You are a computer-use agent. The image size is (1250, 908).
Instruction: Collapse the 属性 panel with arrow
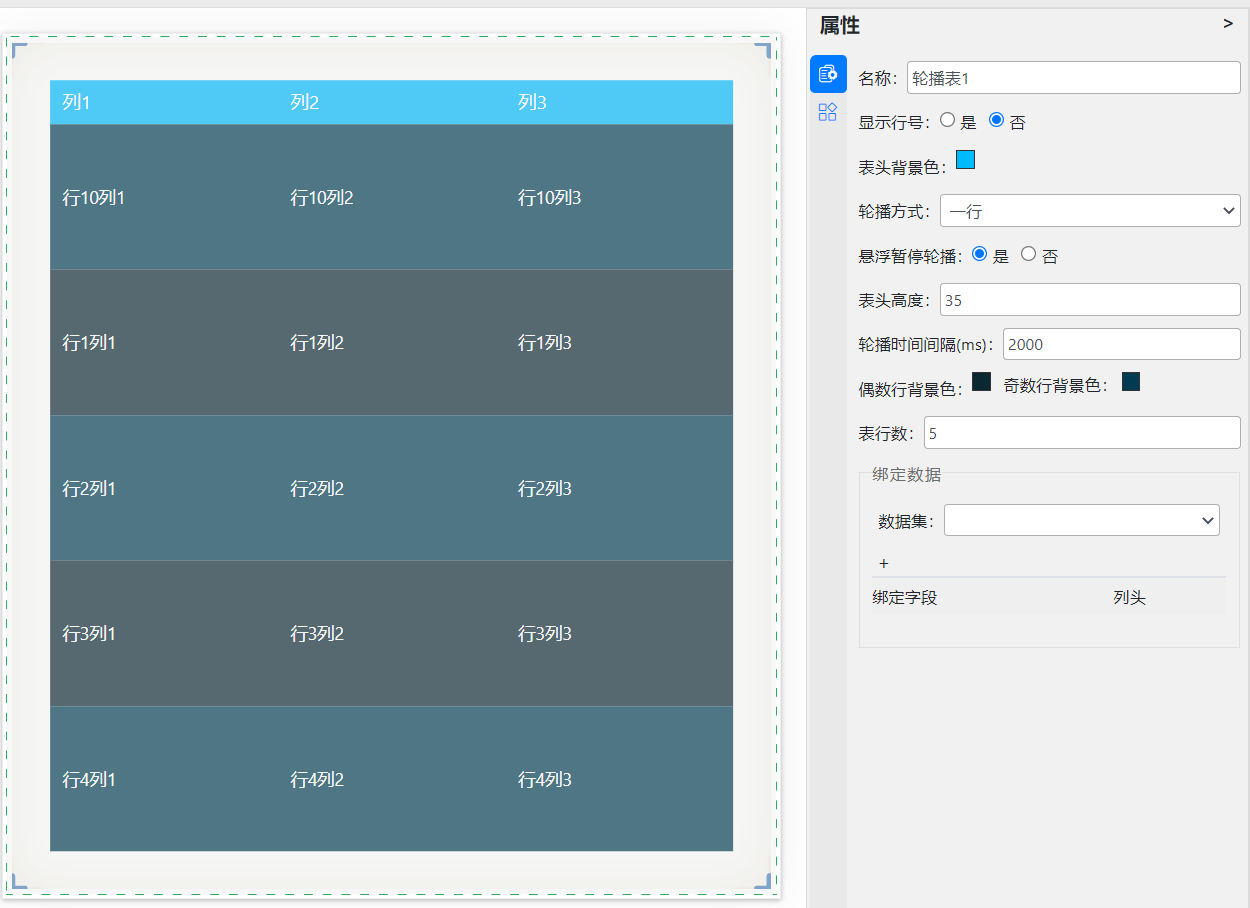(x=1228, y=23)
